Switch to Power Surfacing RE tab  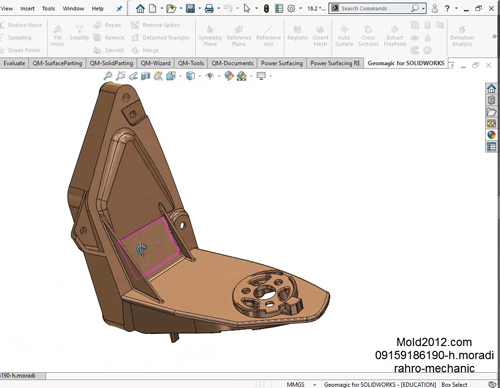(x=335, y=63)
